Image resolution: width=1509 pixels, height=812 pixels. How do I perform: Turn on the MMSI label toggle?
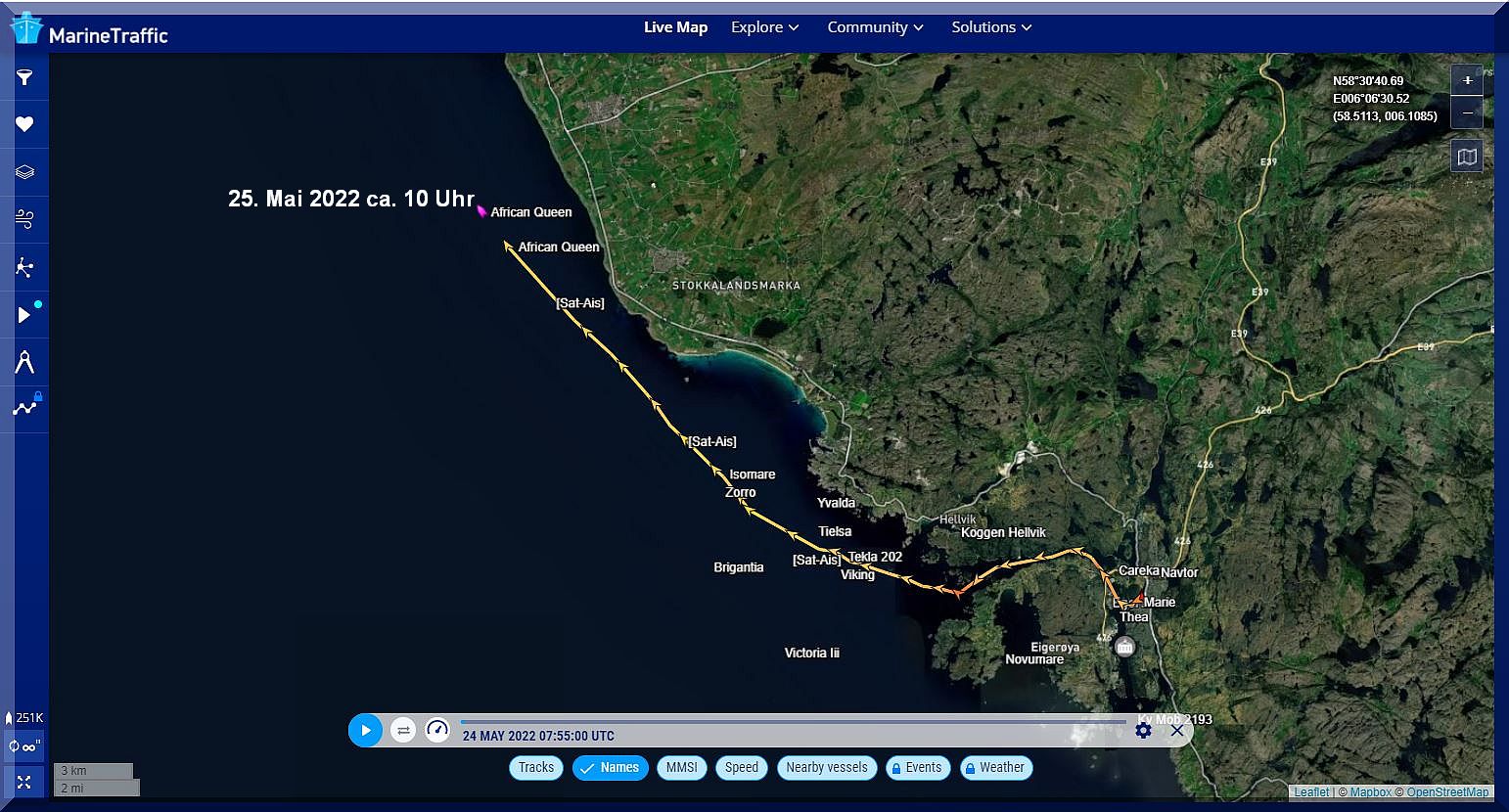681,768
